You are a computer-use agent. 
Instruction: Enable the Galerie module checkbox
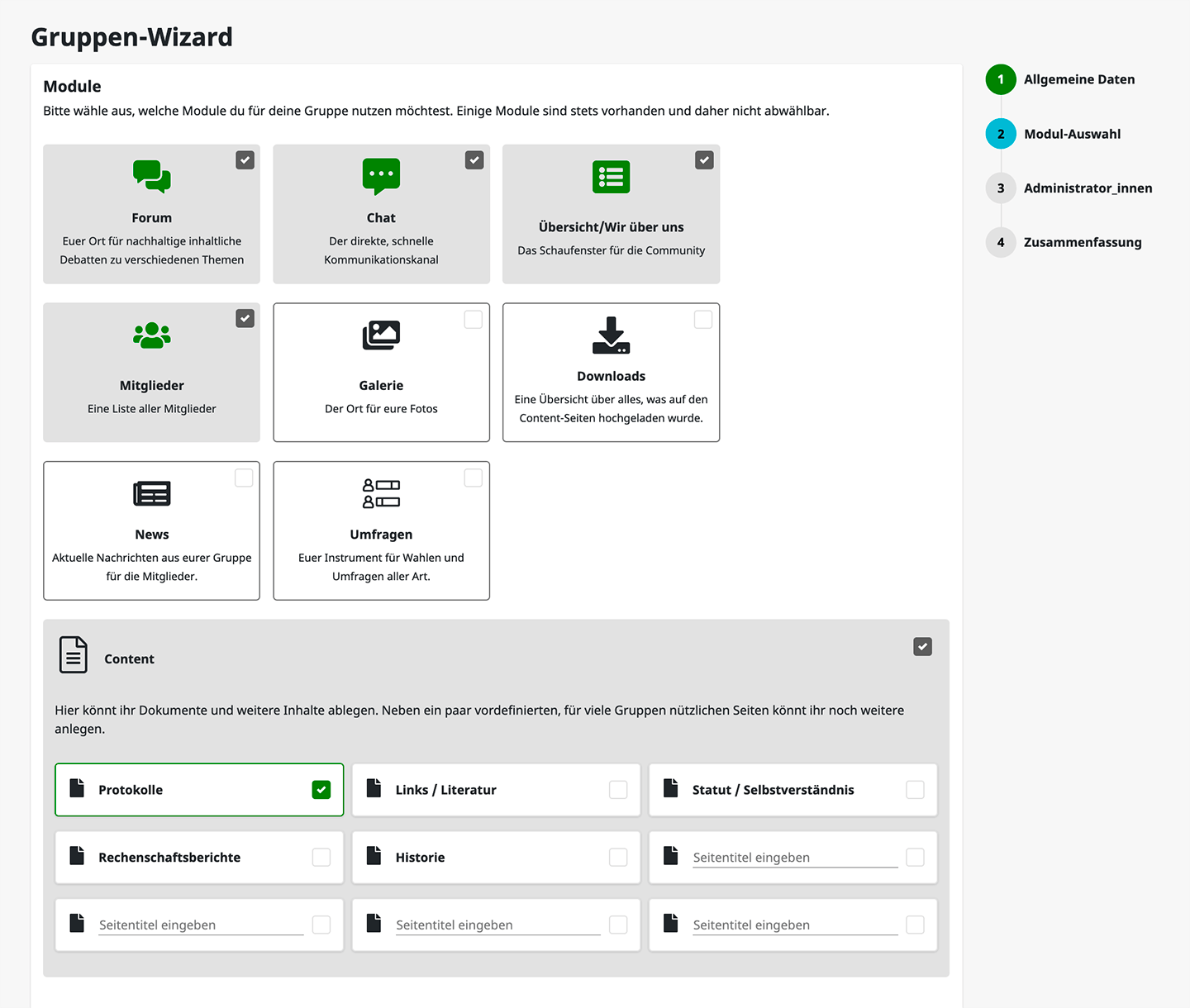[474, 319]
